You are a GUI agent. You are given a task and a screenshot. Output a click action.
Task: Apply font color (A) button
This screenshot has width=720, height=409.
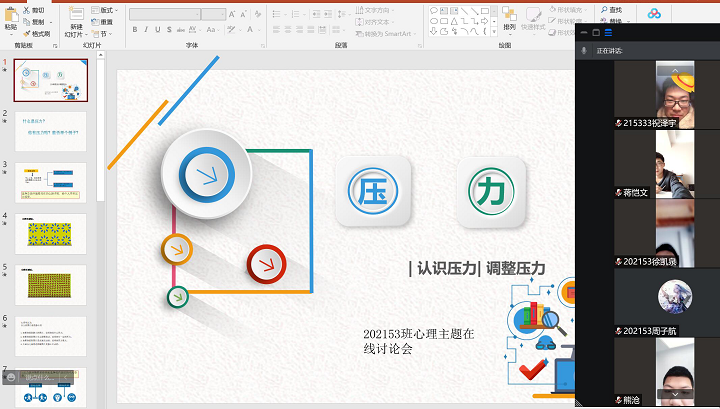(x=250, y=30)
